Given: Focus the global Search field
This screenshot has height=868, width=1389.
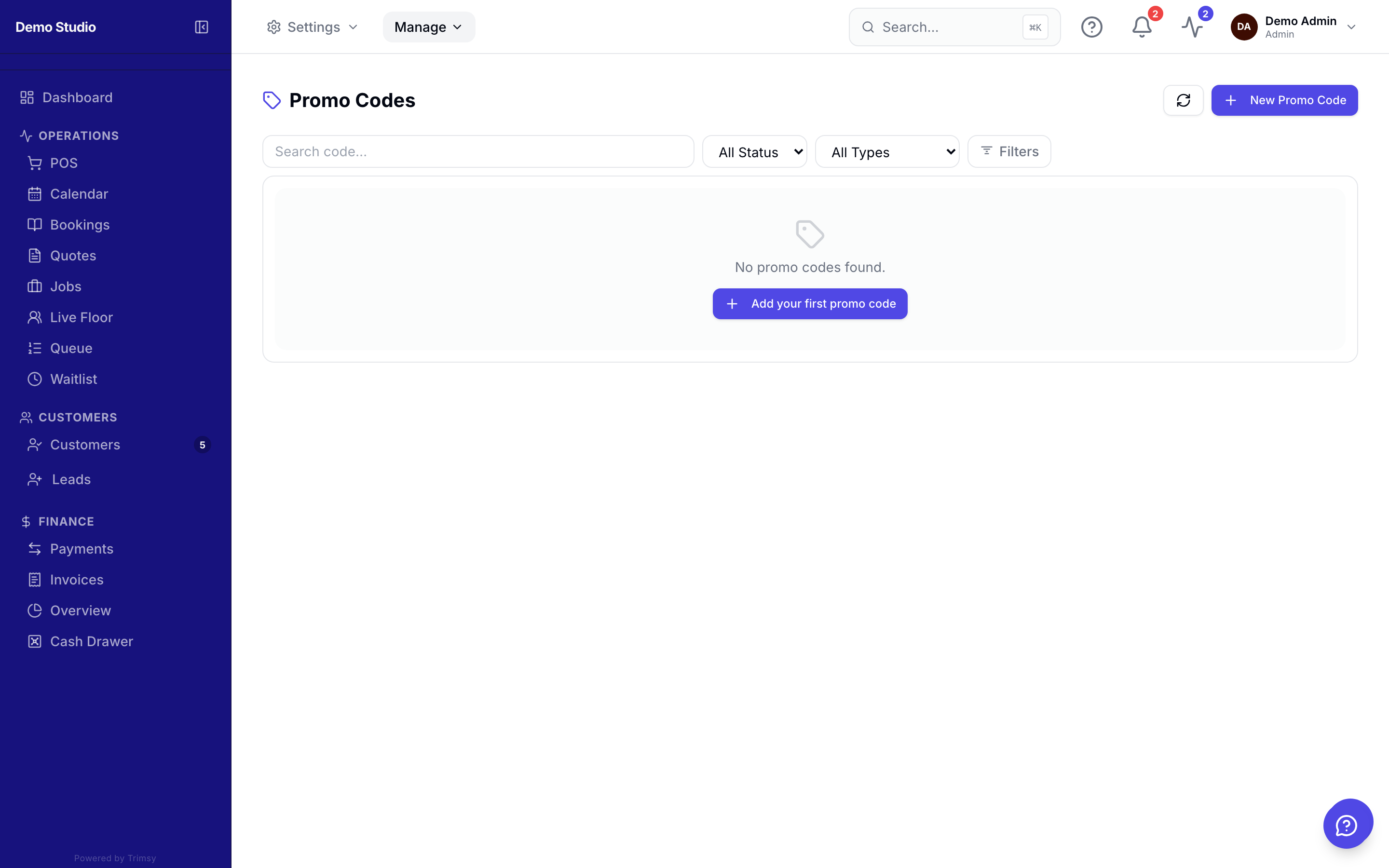Looking at the screenshot, I should (954, 27).
